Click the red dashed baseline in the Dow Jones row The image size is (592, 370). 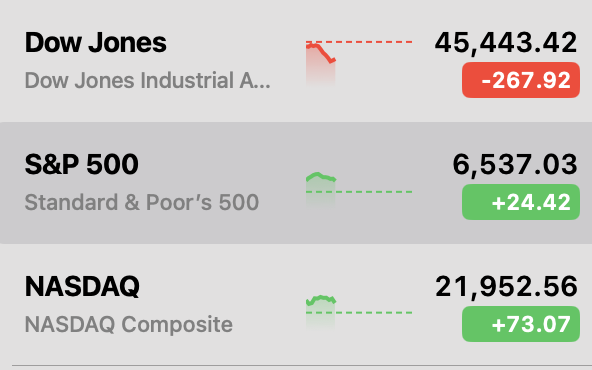pos(359,42)
